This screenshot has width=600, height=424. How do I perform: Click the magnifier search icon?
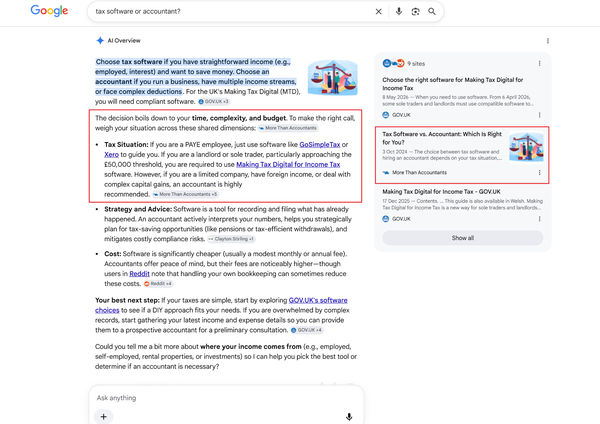[x=432, y=11]
